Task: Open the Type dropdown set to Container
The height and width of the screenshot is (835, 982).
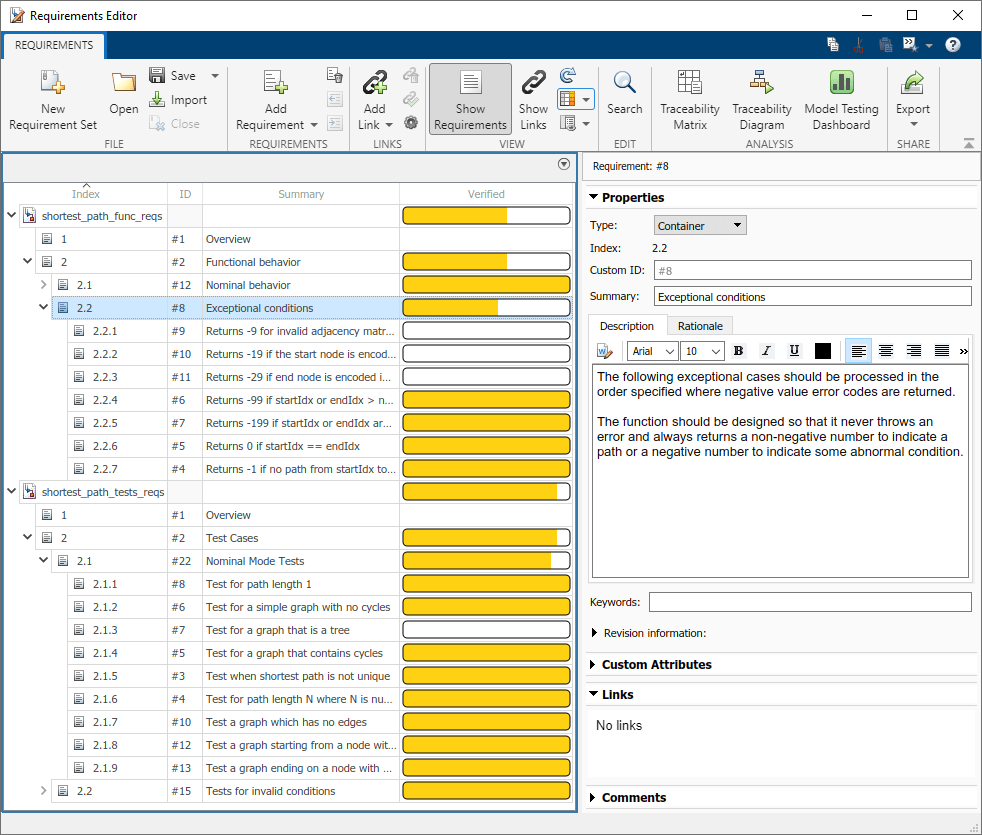Action: pyautogui.click(x=700, y=226)
